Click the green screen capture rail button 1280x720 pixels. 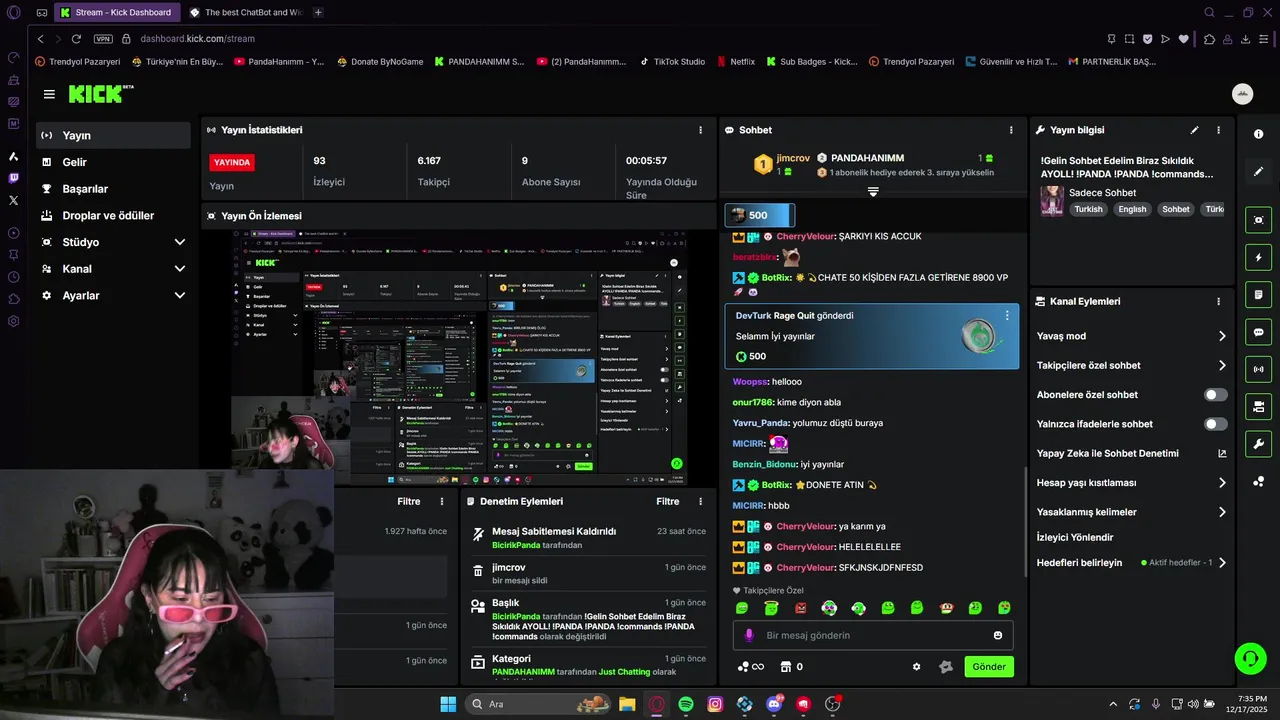click(x=1258, y=220)
